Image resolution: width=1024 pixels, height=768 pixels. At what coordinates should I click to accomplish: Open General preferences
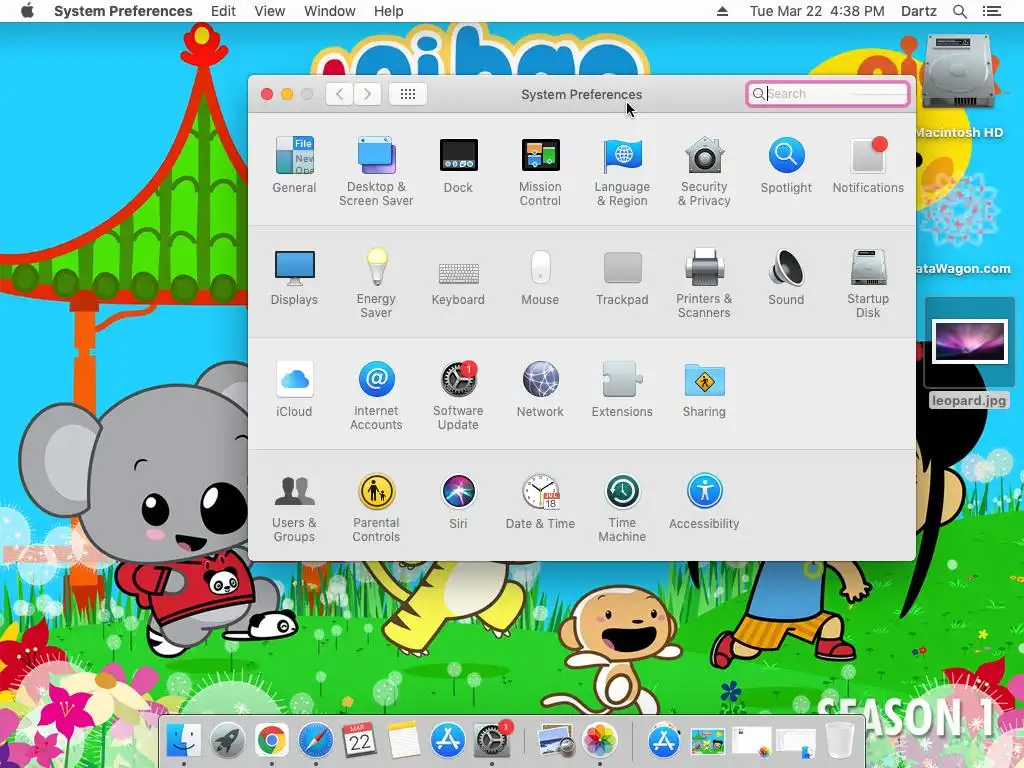pyautogui.click(x=294, y=165)
